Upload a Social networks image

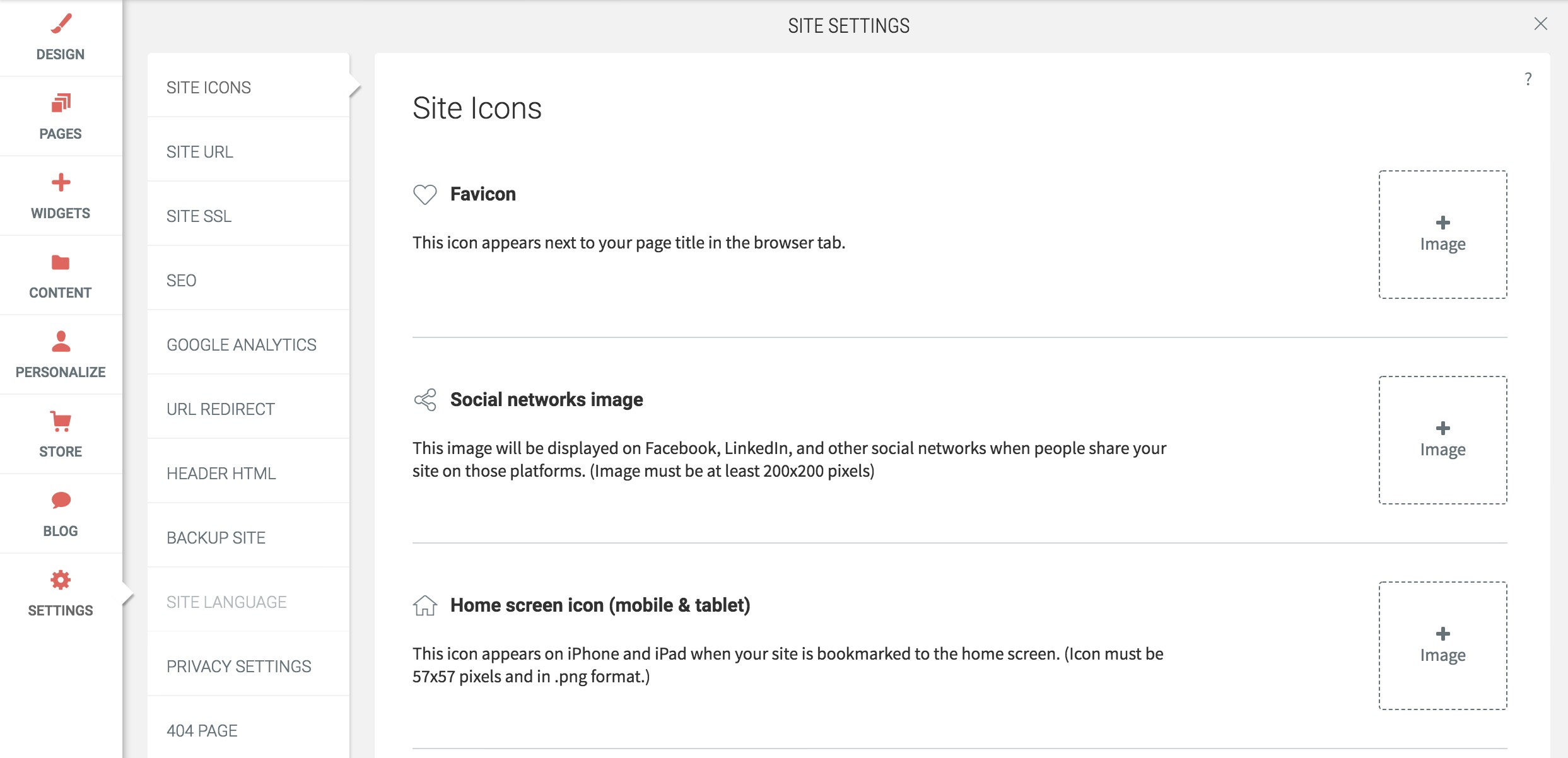(x=1442, y=440)
